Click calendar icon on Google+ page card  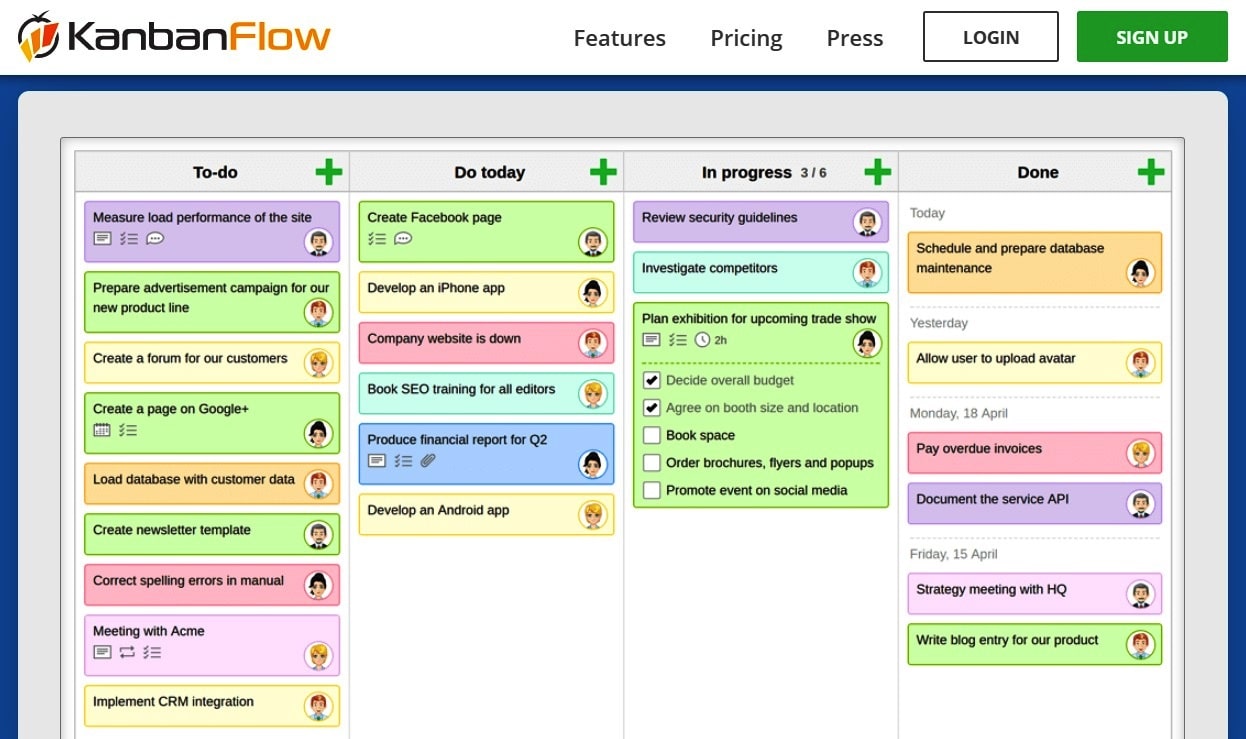pos(102,431)
